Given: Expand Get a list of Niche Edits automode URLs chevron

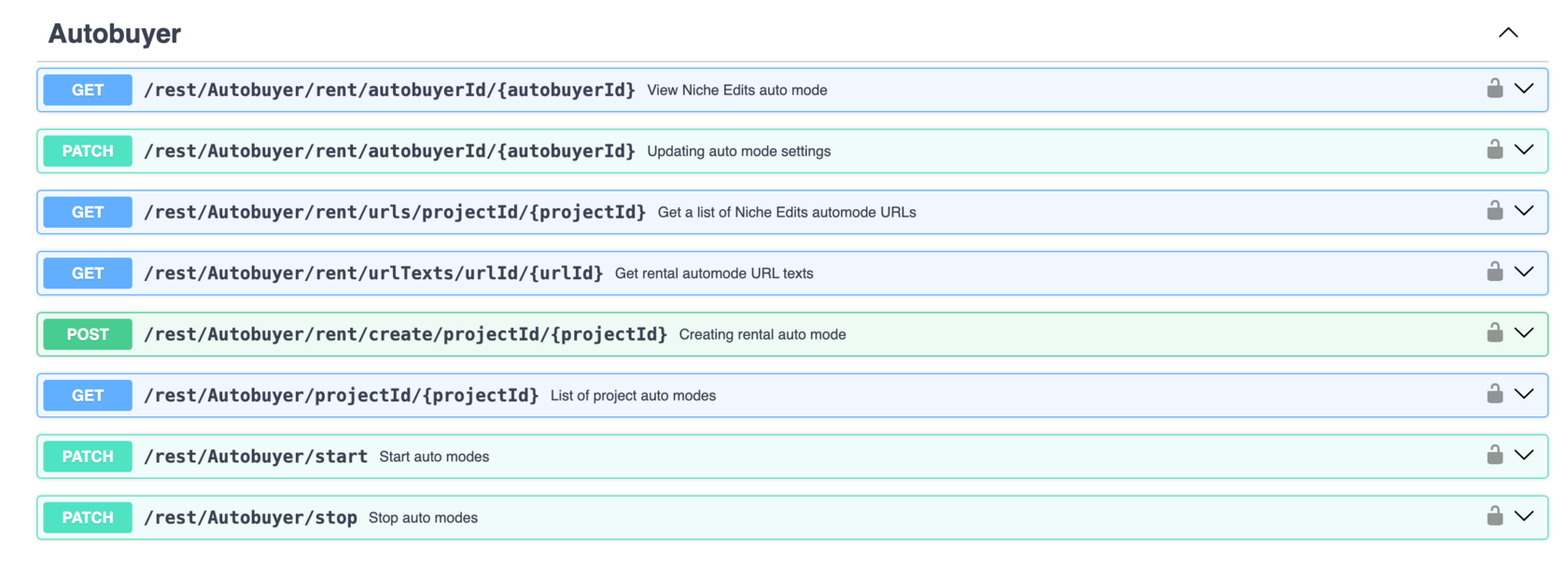Looking at the screenshot, I should pyautogui.click(x=1524, y=211).
